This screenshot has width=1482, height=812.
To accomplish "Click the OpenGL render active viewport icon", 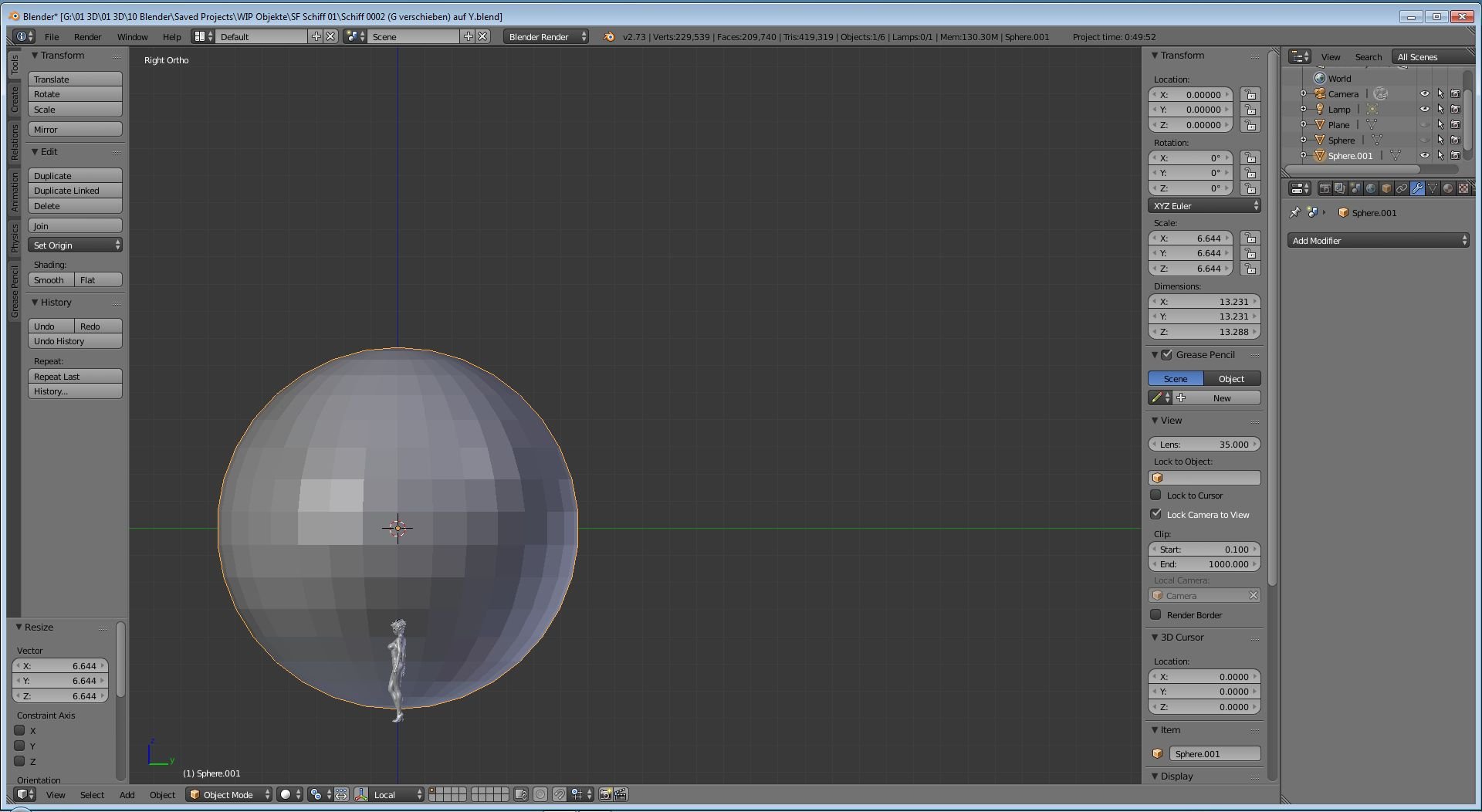I will [606, 794].
